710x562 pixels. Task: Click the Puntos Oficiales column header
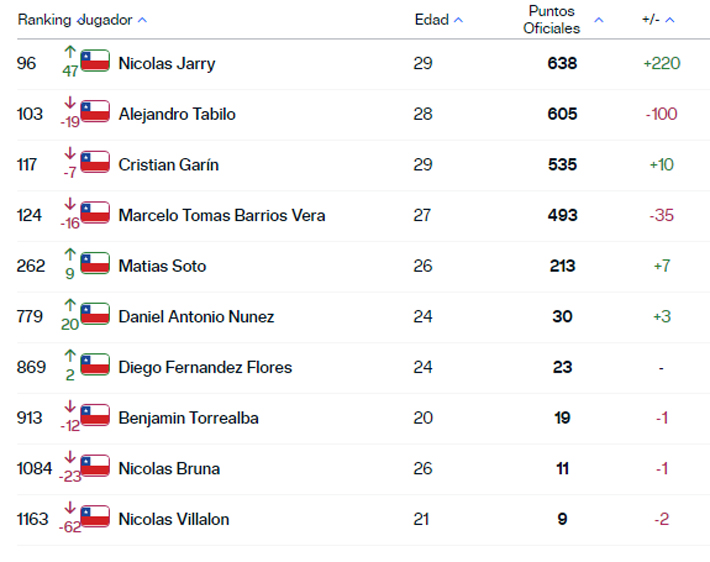[552, 19]
